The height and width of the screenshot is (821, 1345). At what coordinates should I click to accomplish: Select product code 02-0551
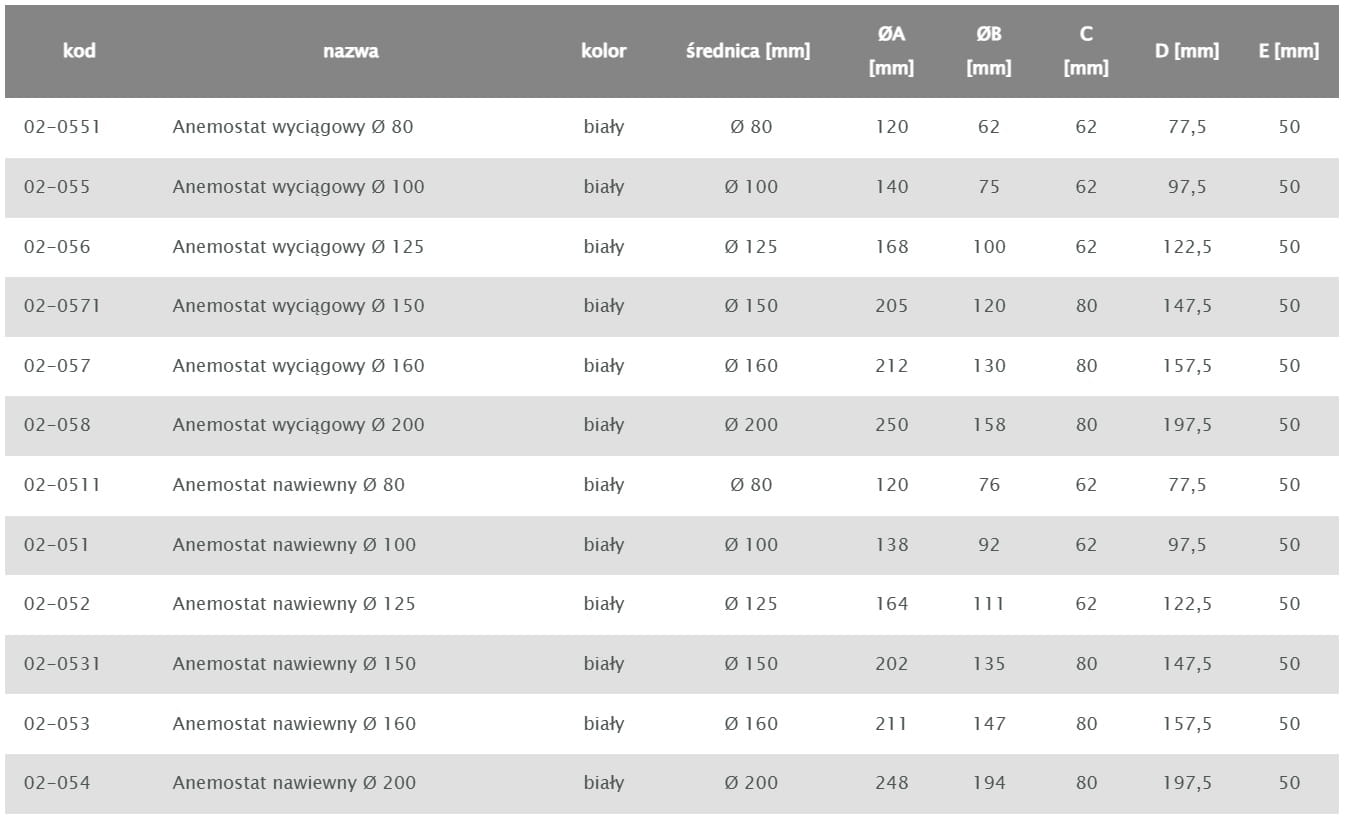[x=62, y=127]
